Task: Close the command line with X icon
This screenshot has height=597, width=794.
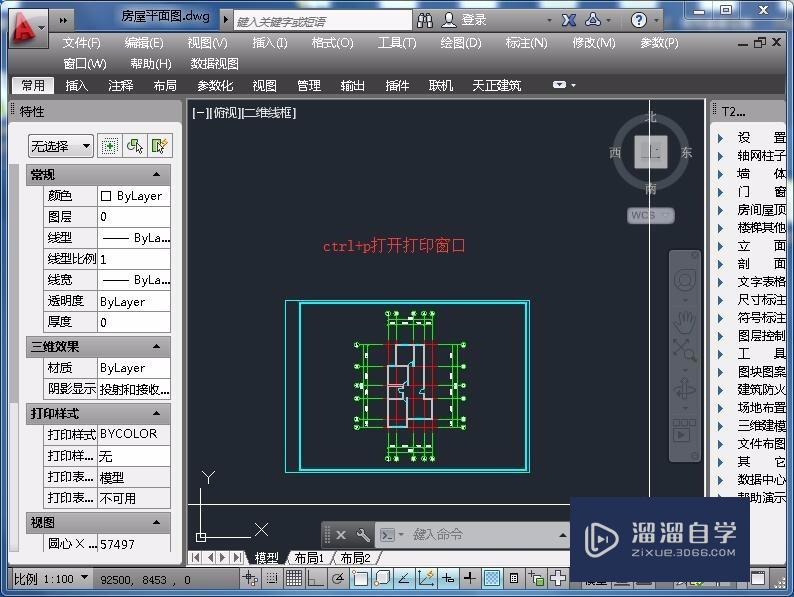Action: click(341, 535)
